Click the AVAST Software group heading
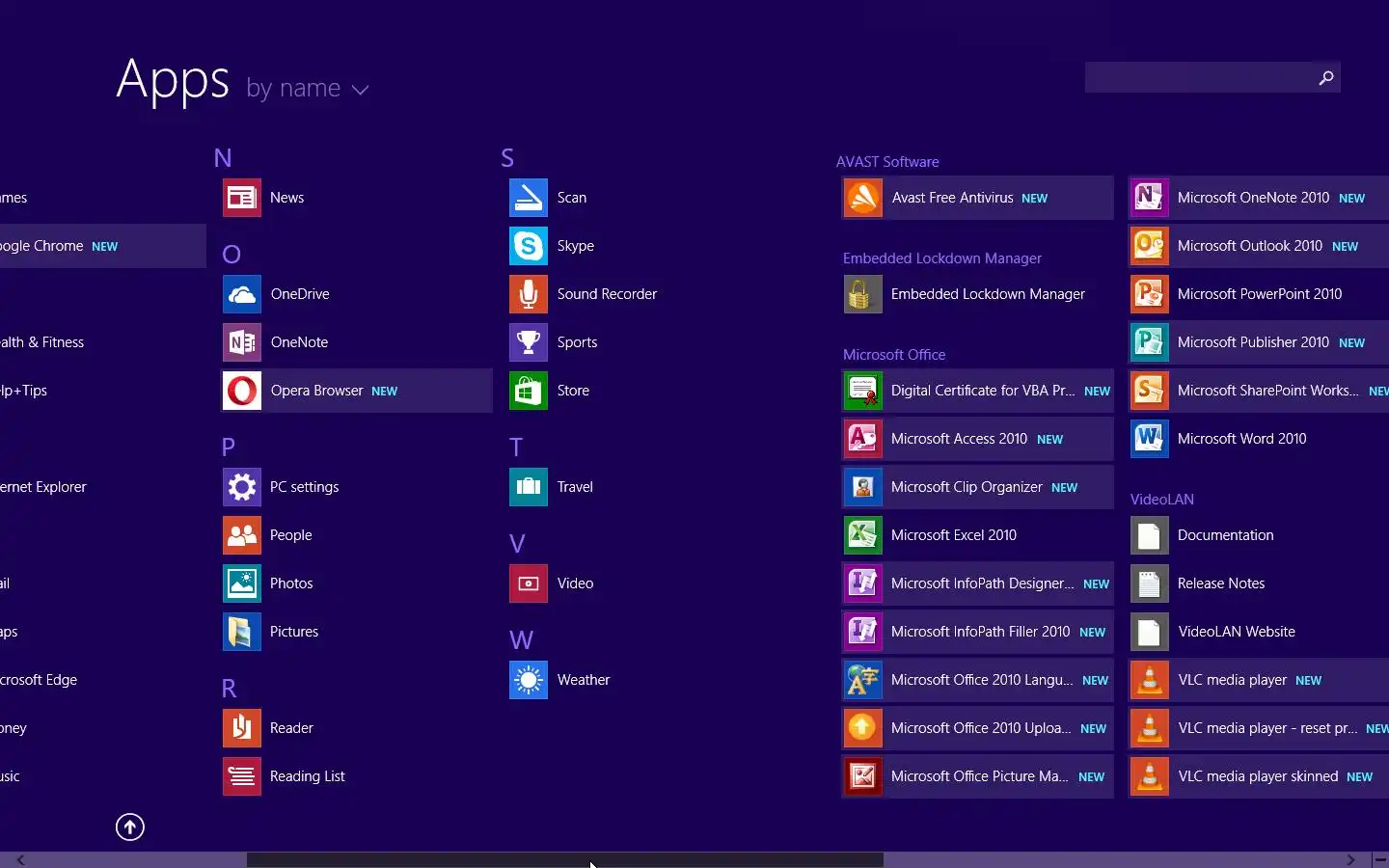This screenshot has width=1389, height=868. [x=887, y=162]
